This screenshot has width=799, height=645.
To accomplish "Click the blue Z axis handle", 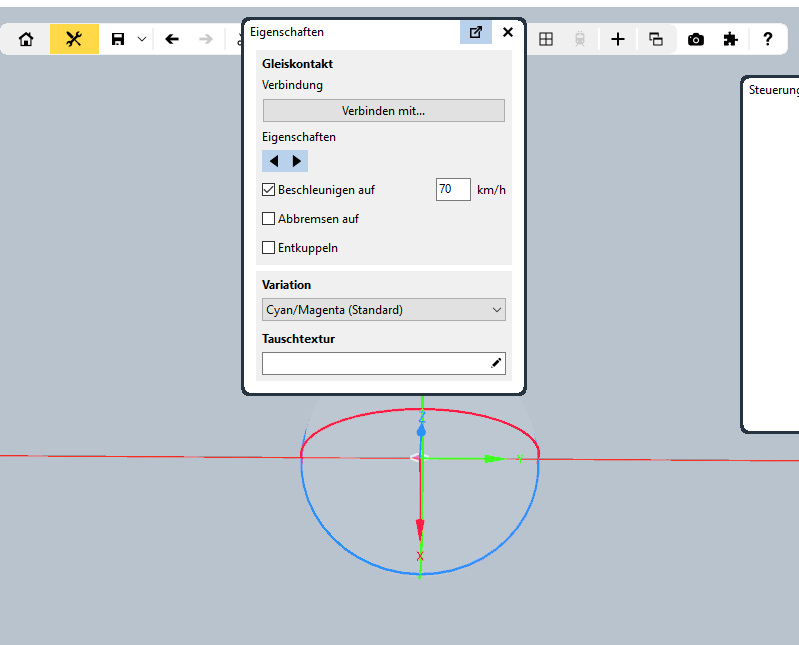I will (421, 432).
